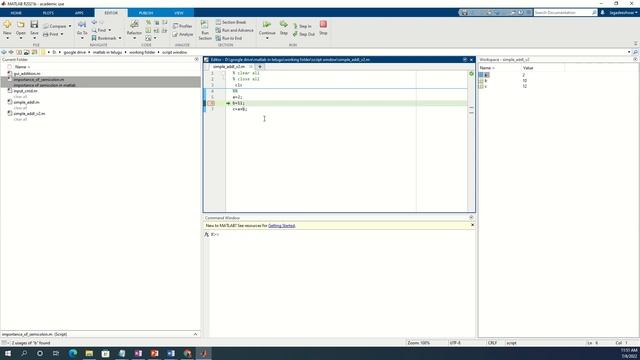Open Current Folder panel actions menu
The image size is (640, 360).
(x=196, y=60)
